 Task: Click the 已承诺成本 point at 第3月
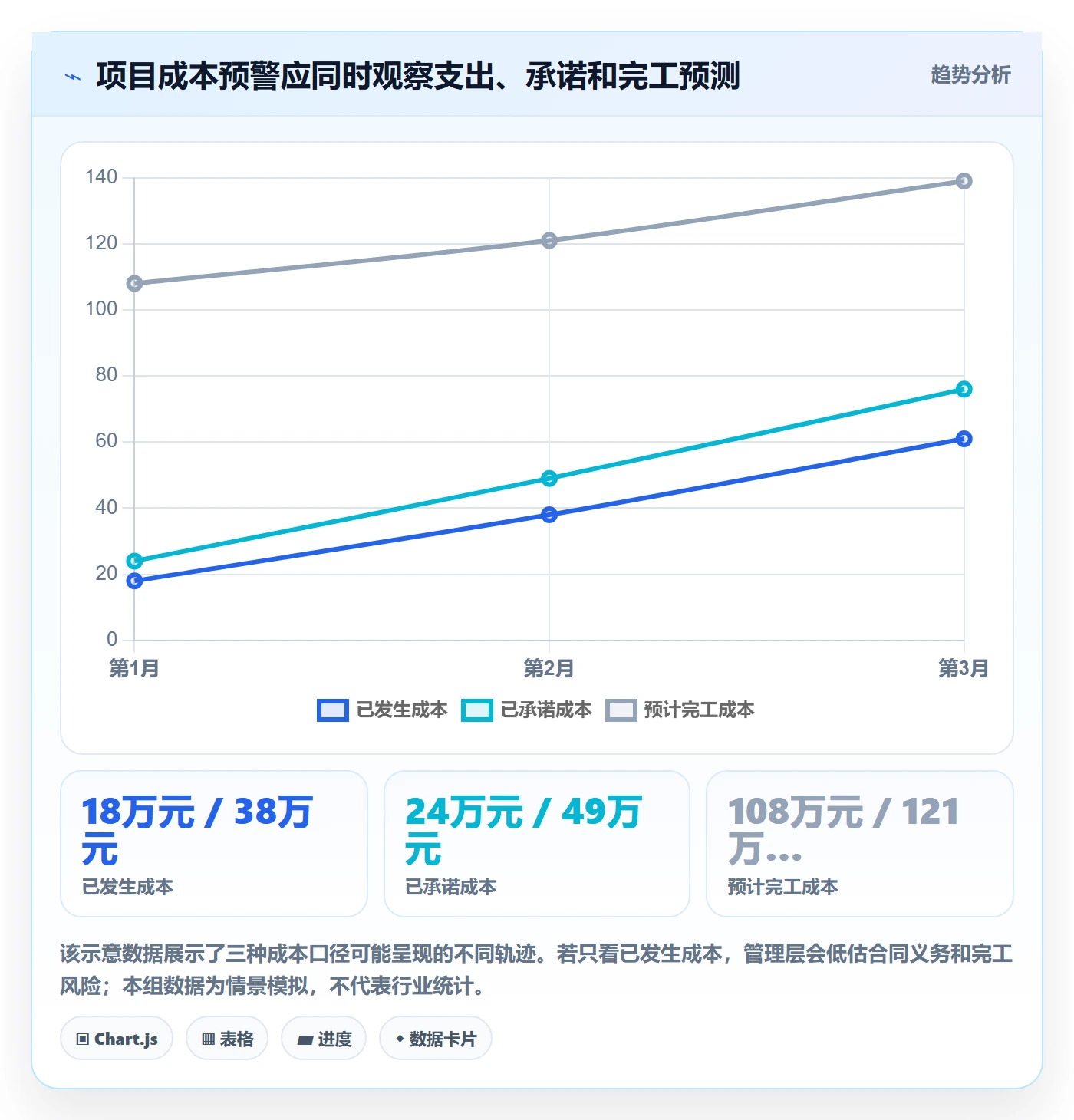pos(964,389)
